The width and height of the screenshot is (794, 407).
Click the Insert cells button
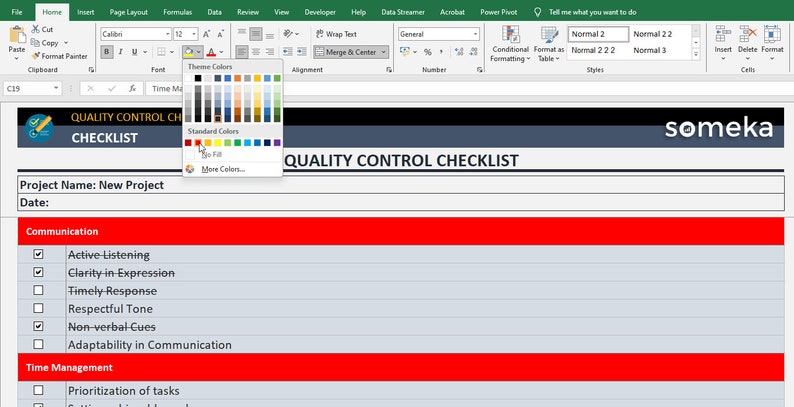(723, 43)
